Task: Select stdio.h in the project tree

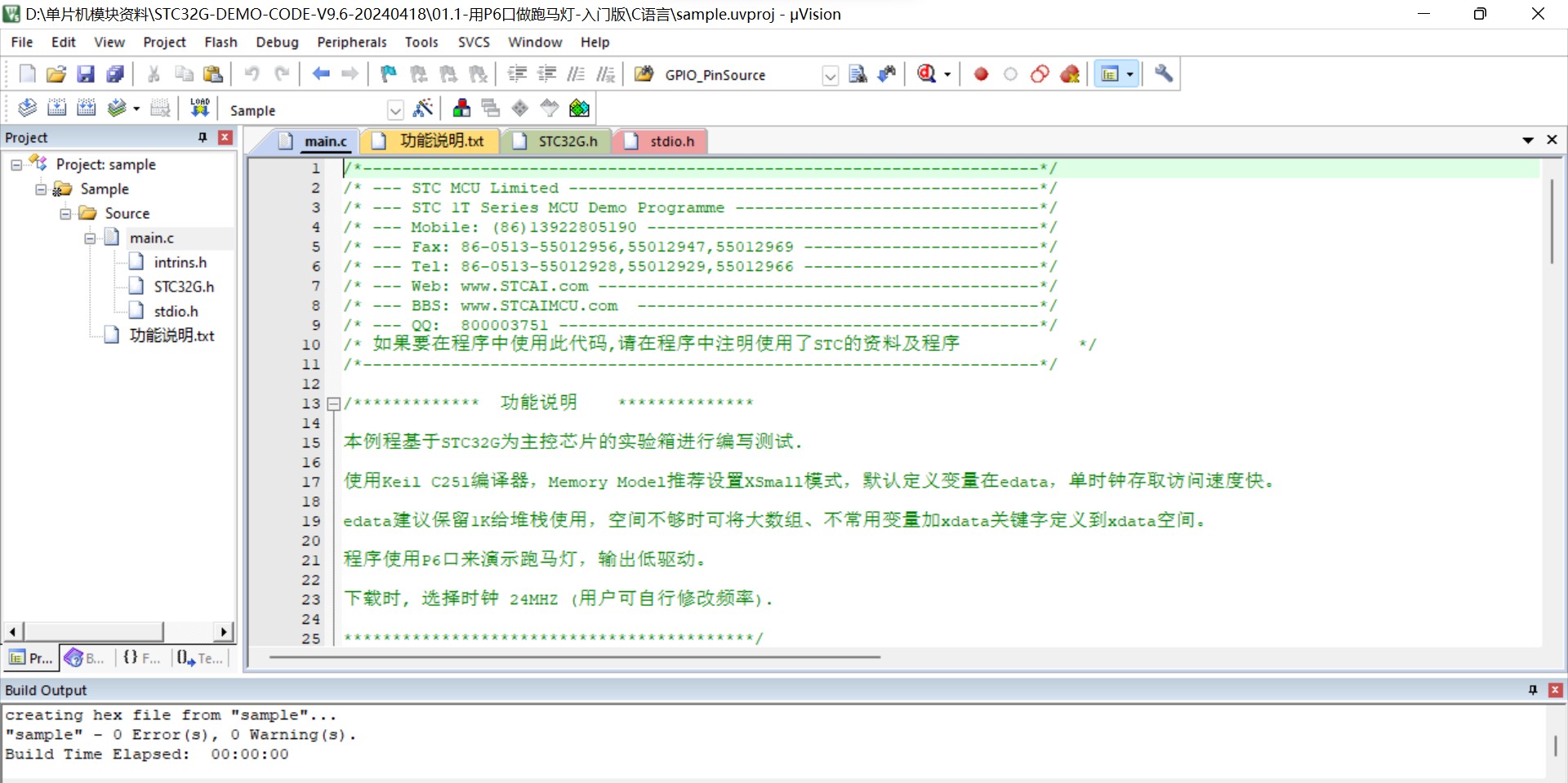Action: coord(176,312)
